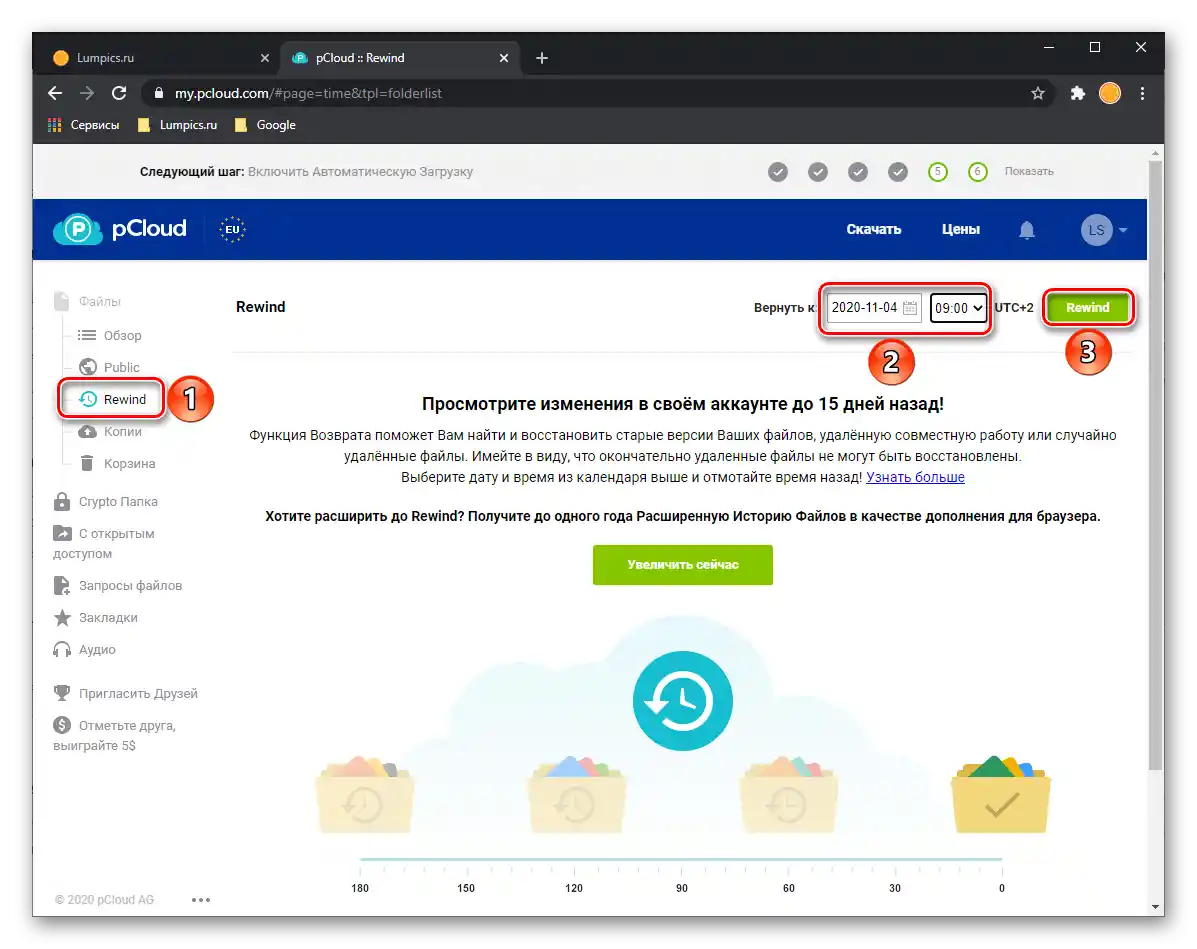Image resolution: width=1197 pixels, height=949 pixels.
Task: Open the 09:00 time dropdown
Action: click(x=958, y=308)
